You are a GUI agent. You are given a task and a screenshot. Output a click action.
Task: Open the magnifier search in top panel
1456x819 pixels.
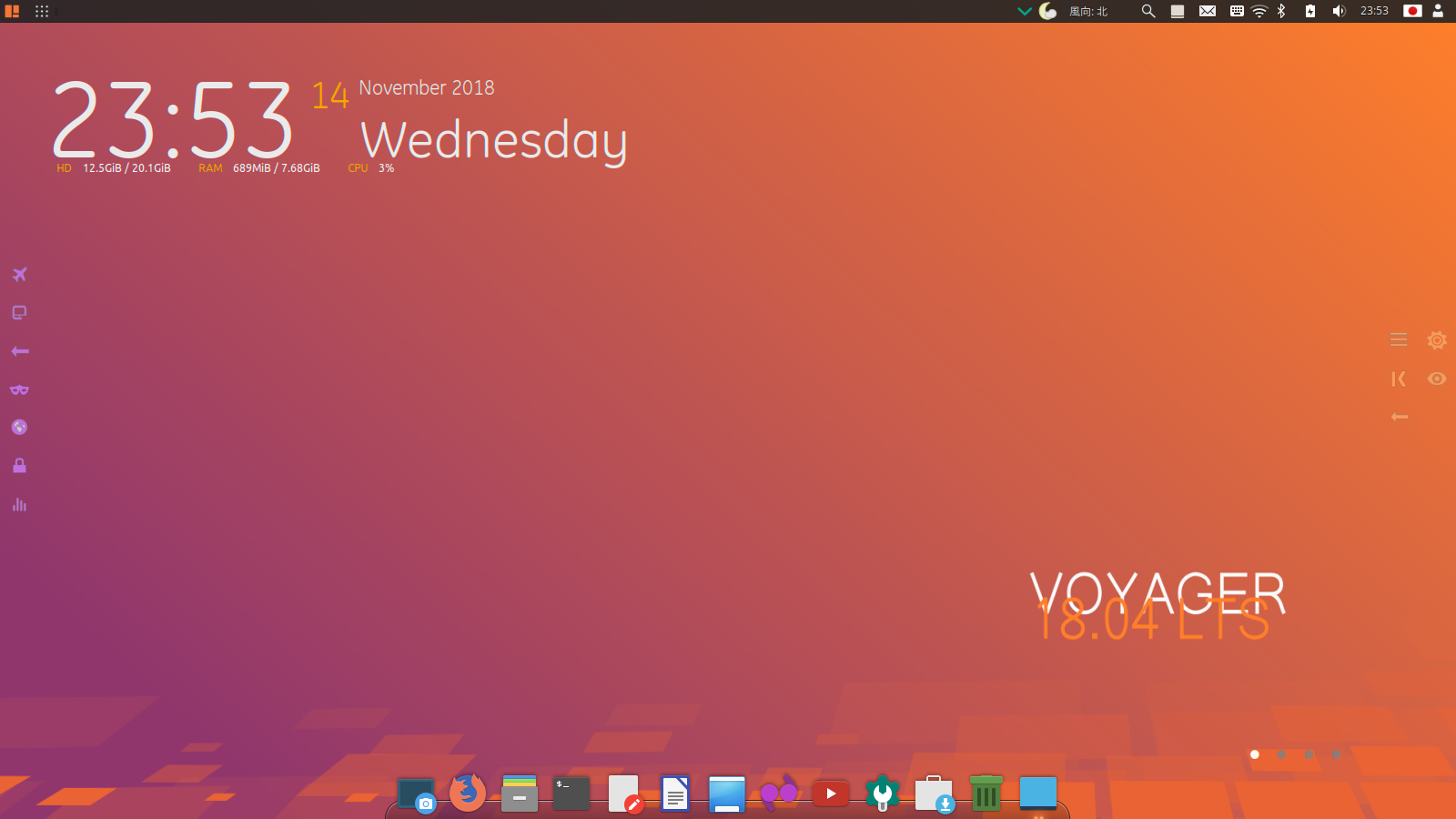(x=1148, y=11)
